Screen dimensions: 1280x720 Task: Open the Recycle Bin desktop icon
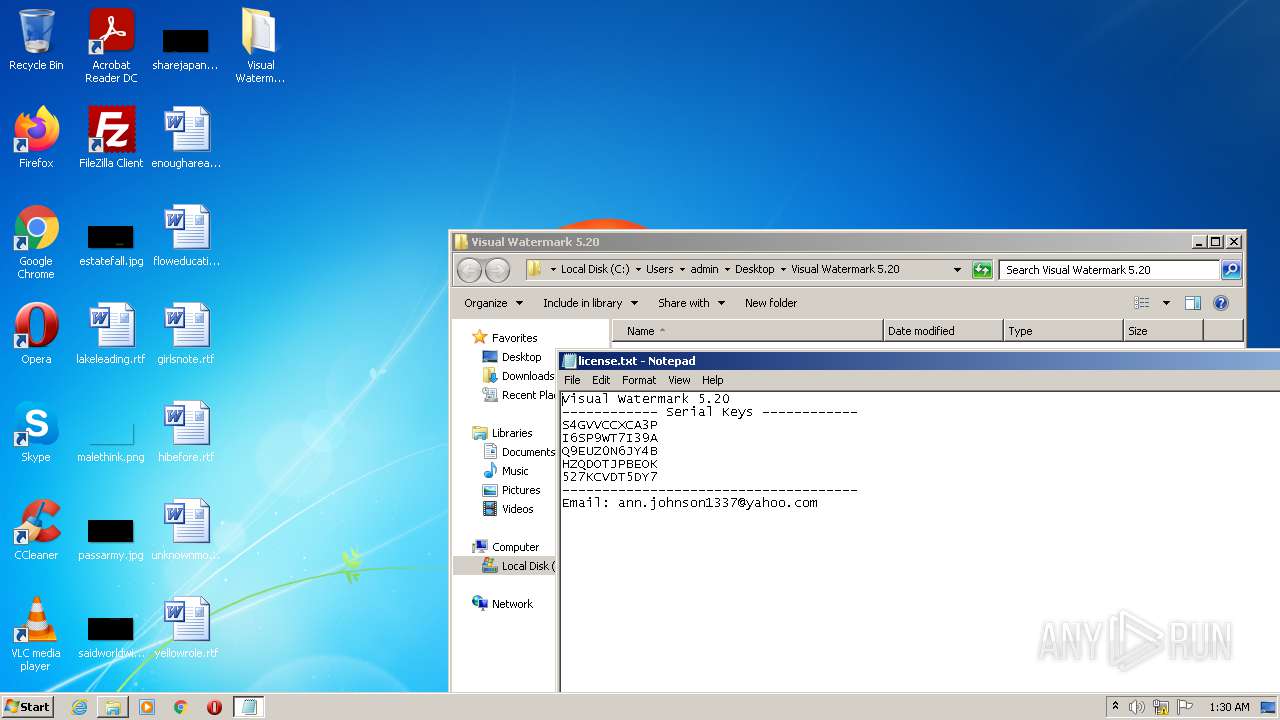click(x=36, y=40)
